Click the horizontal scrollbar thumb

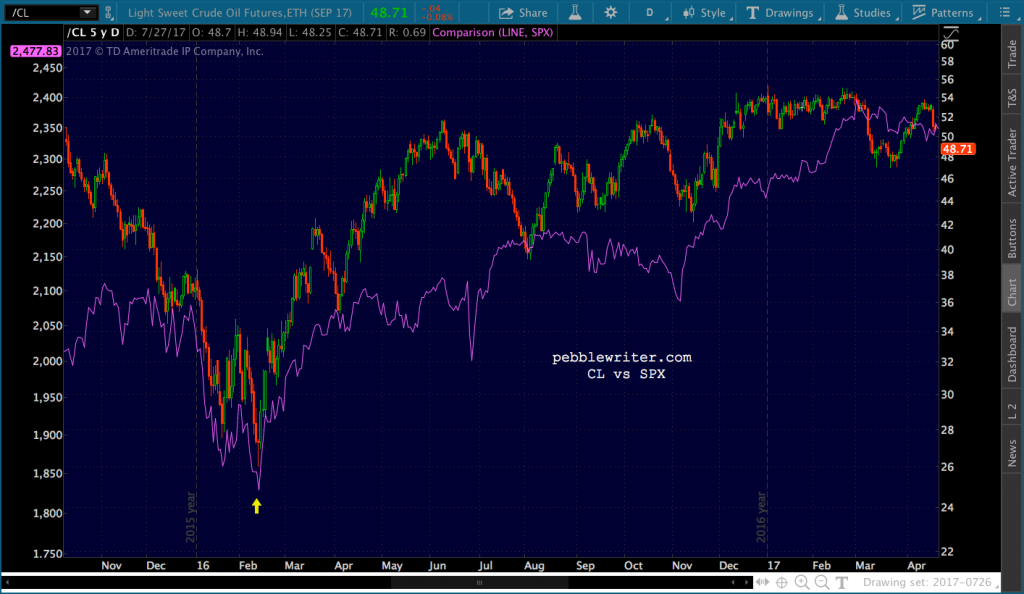pos(479,582)
